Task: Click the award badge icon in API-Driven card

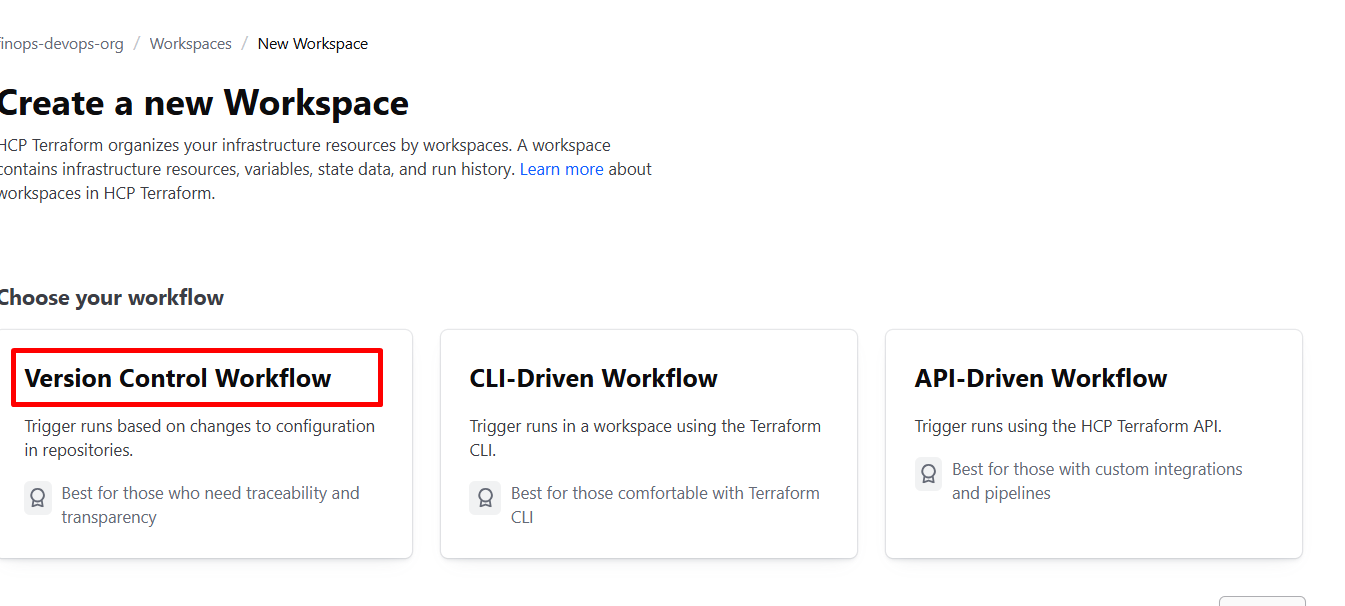Action: point(928,473)
